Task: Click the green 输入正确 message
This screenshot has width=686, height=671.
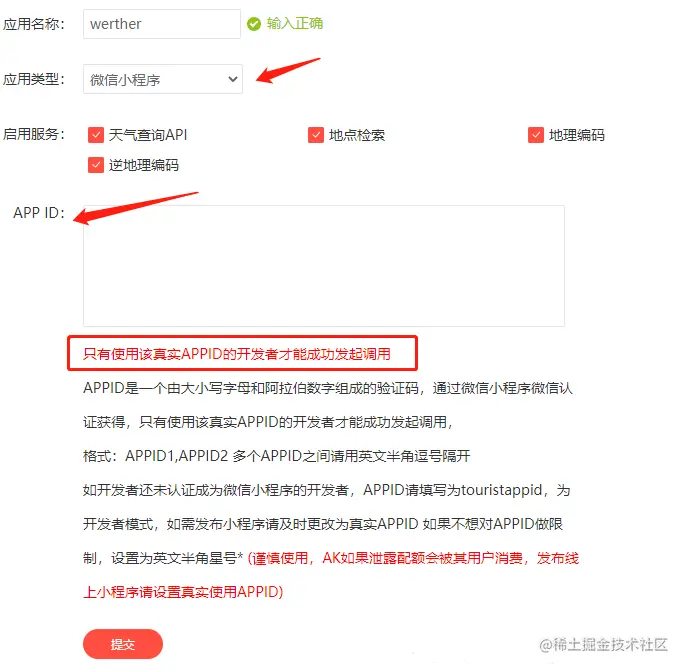Action: click(x=295, y=24)
